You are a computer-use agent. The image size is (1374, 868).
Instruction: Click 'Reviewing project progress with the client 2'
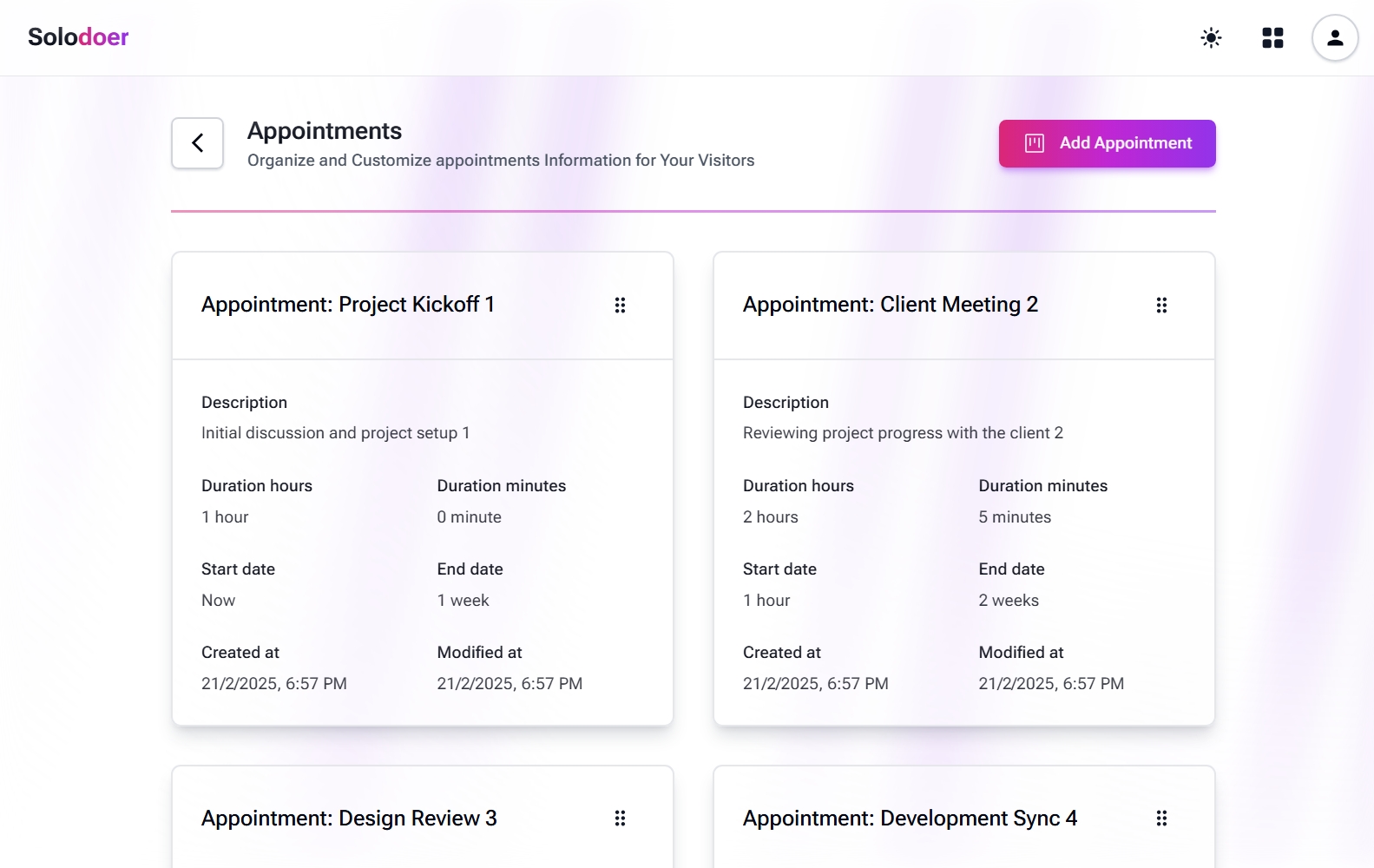(903, 433)
